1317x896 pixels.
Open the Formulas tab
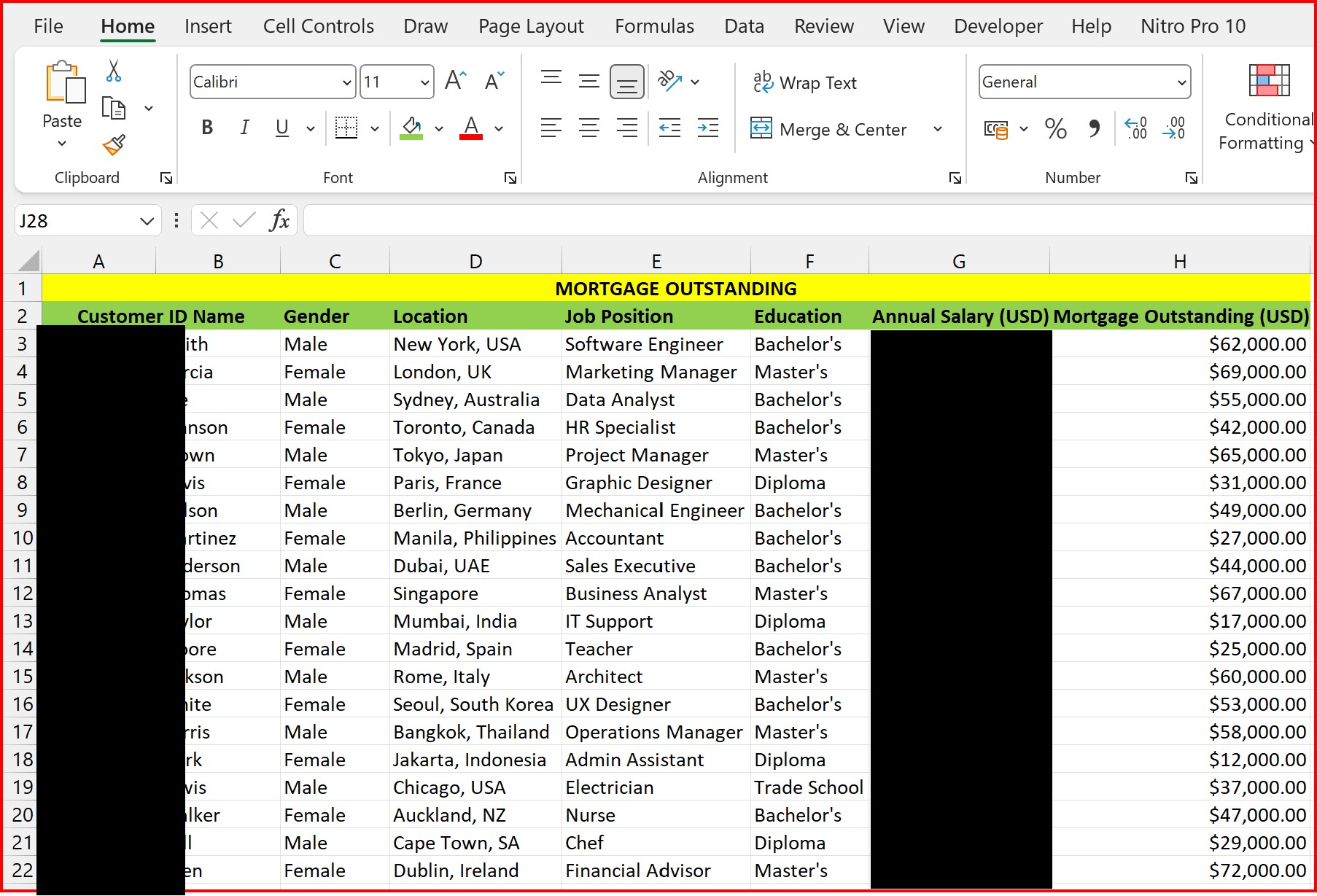coord(654,26)
